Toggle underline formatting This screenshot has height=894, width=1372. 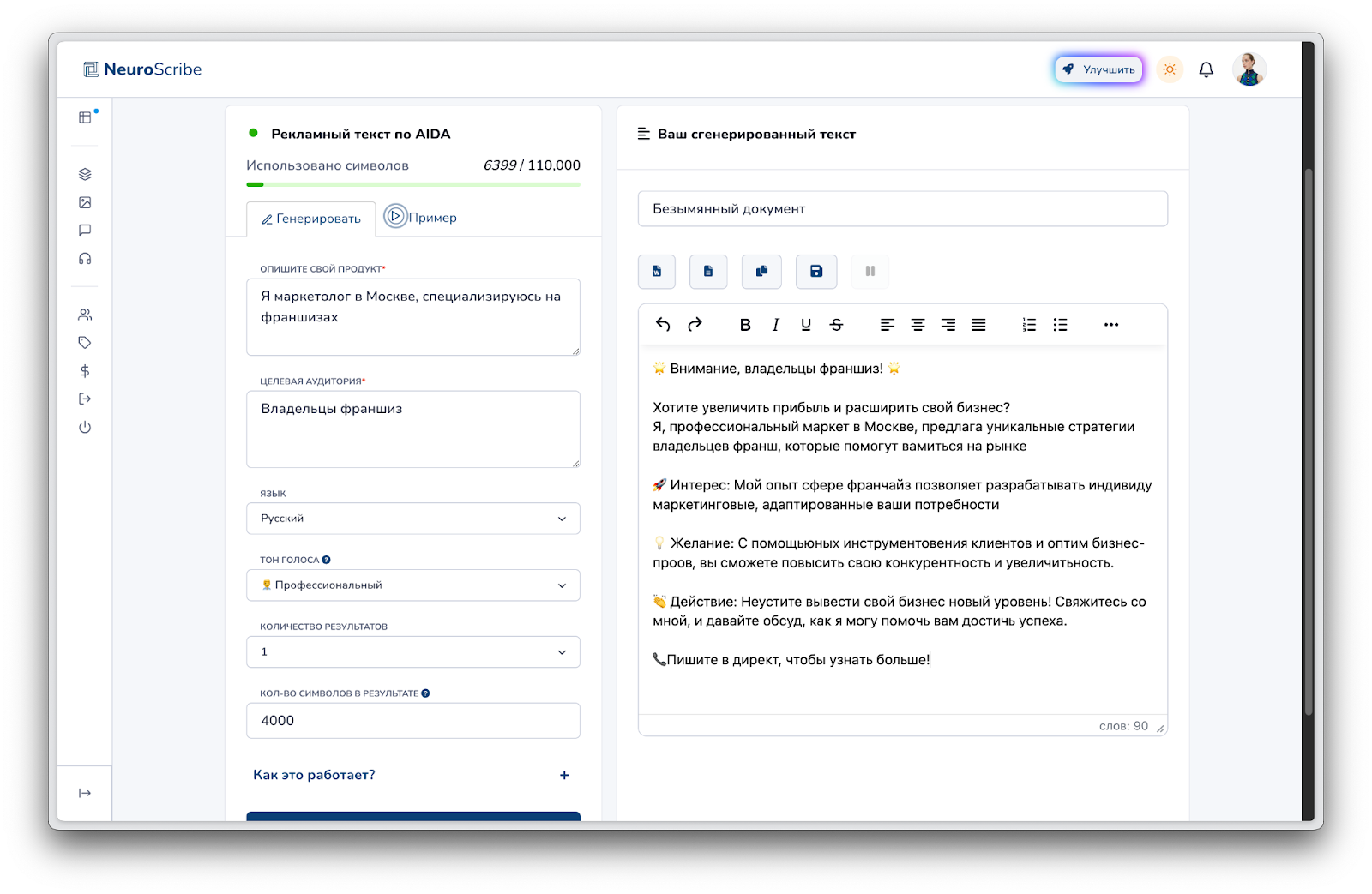pyautogui.click(x=806, y=325)
